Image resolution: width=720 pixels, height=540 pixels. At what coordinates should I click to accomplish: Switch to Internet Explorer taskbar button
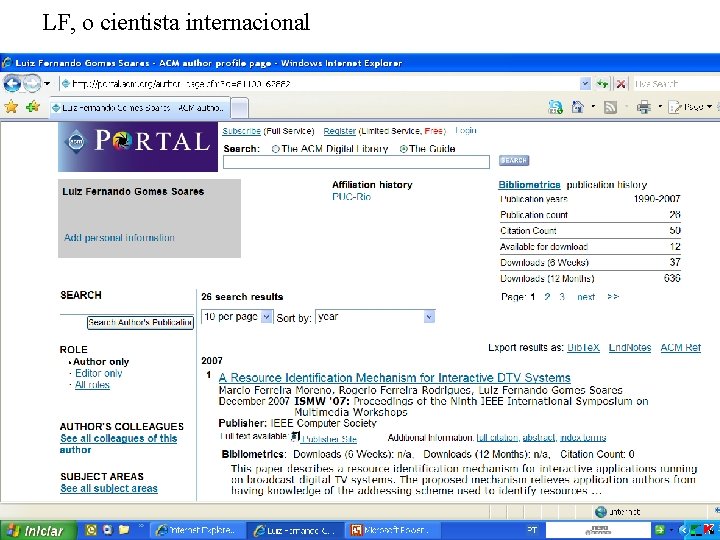197,530
